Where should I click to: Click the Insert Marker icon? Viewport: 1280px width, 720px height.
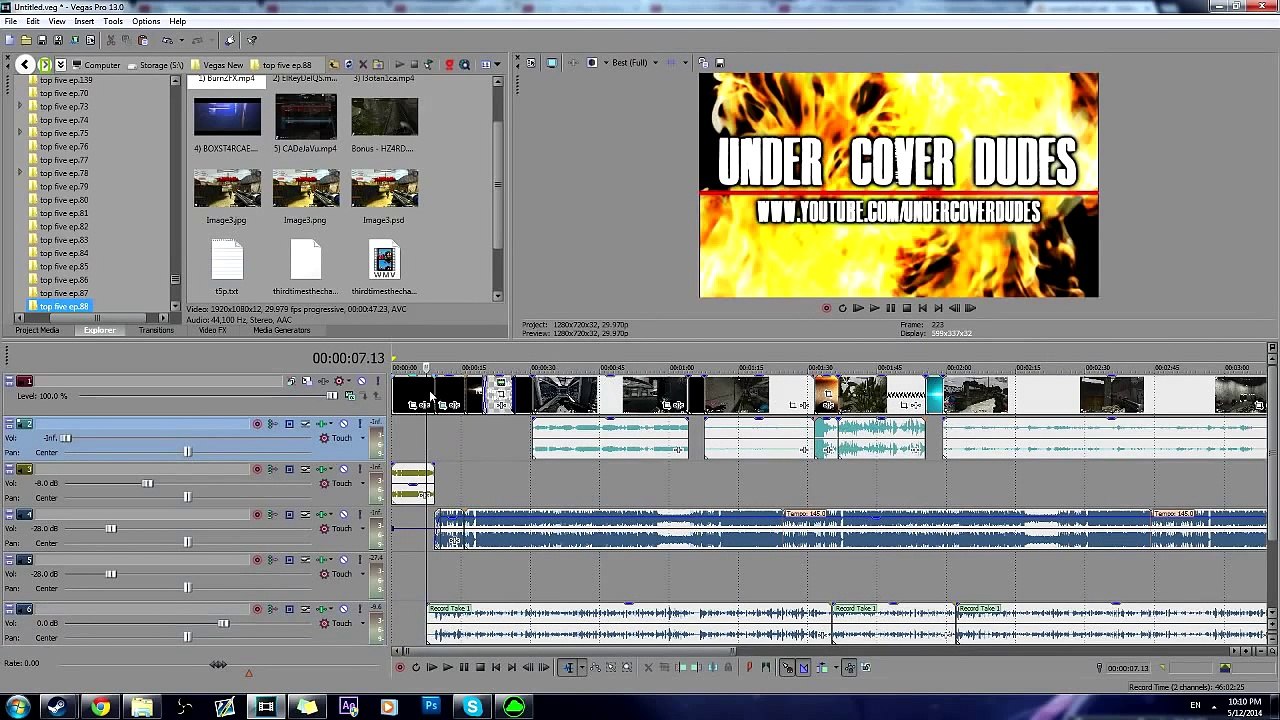click(x=749, y=668)
